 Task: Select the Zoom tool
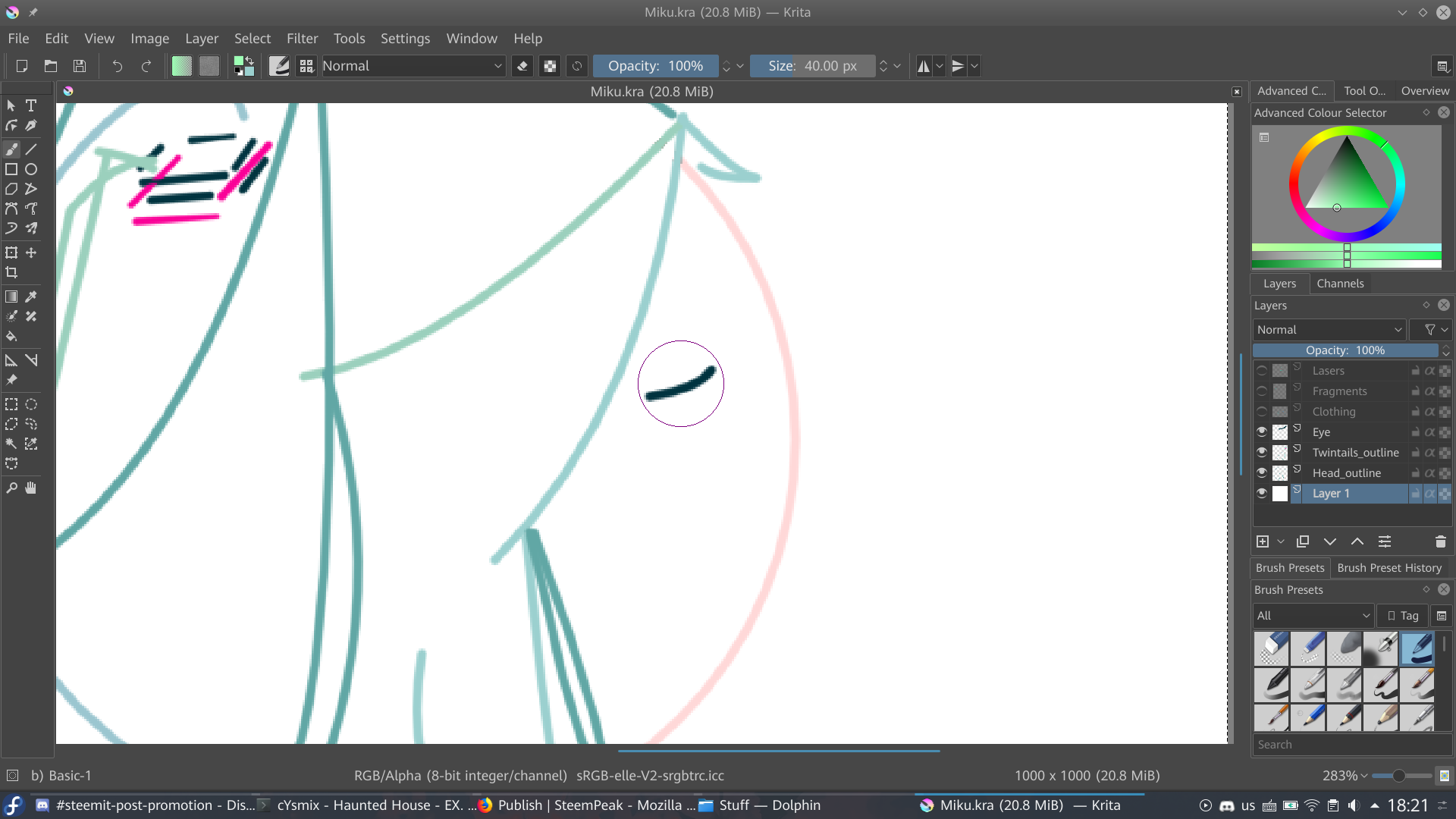11,488
